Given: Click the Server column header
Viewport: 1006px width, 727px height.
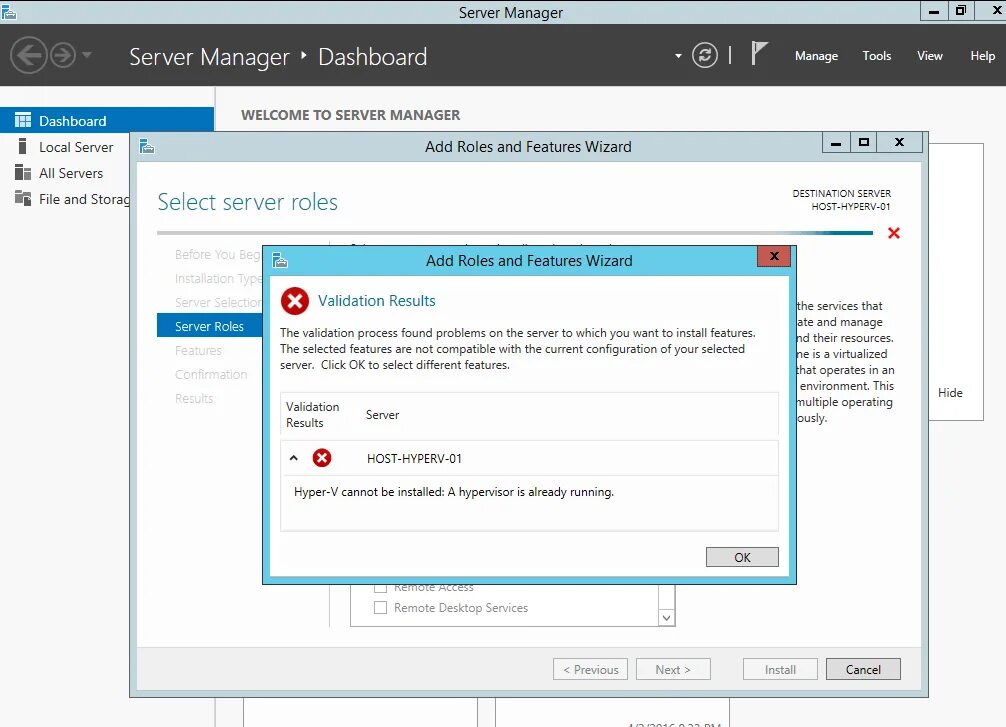Looking at the screenshot, I should click(382, 415).
